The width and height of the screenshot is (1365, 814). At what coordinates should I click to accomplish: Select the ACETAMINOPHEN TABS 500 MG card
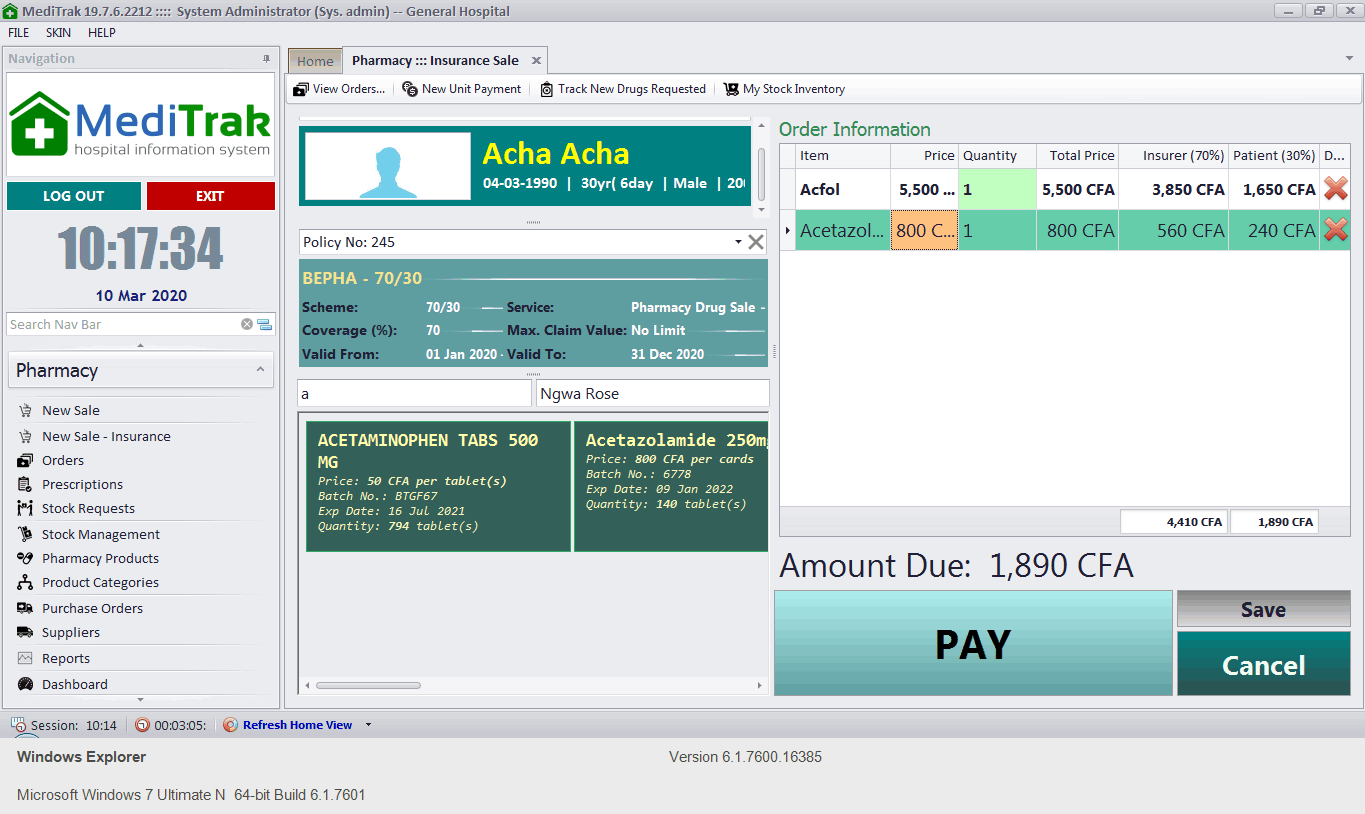438,486
